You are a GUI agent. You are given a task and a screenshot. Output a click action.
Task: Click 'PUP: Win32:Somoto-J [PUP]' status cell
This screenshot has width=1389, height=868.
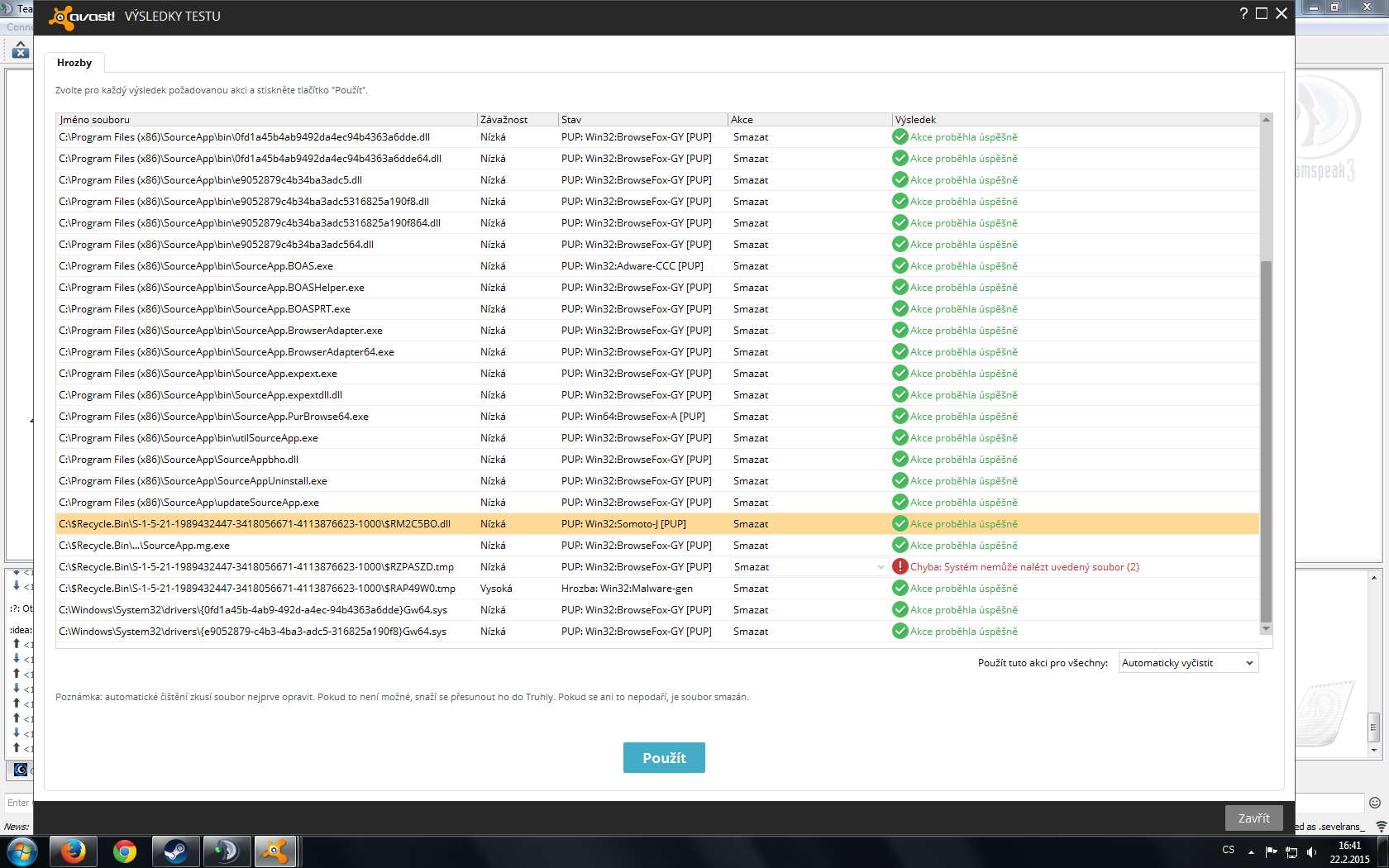(623, 524)
